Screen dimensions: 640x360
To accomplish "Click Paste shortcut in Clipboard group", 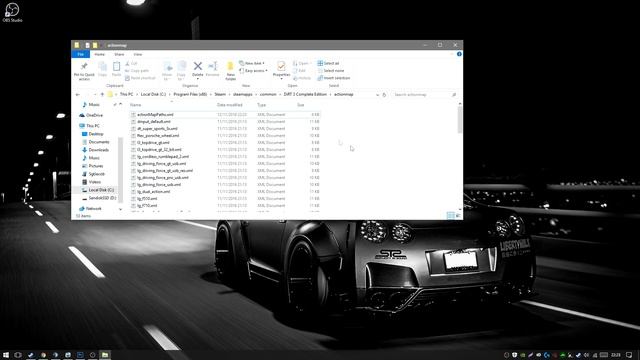I will [x=140, y=78].
